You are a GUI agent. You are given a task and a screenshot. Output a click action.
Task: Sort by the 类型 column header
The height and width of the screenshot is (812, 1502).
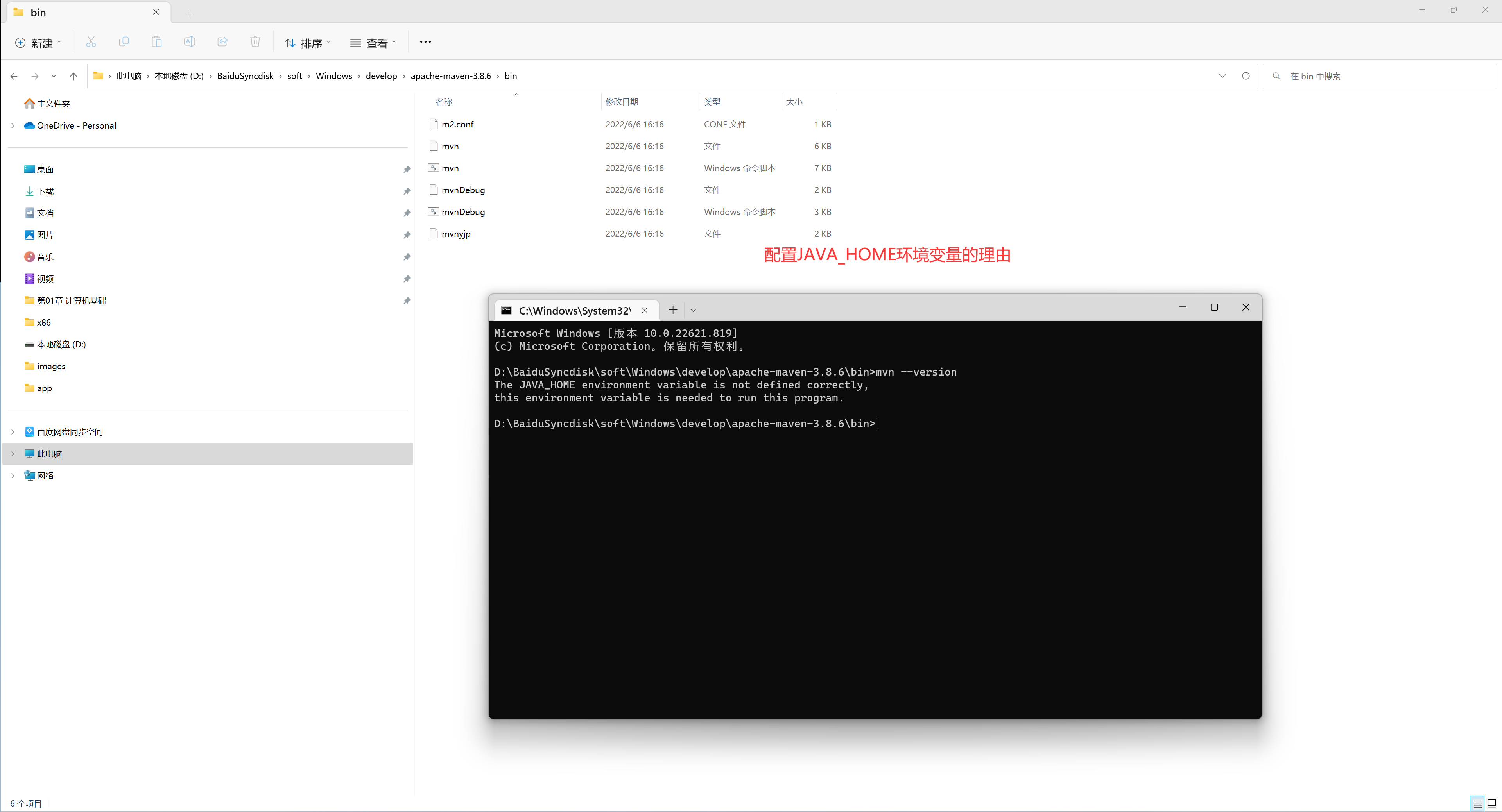point(712,102)
